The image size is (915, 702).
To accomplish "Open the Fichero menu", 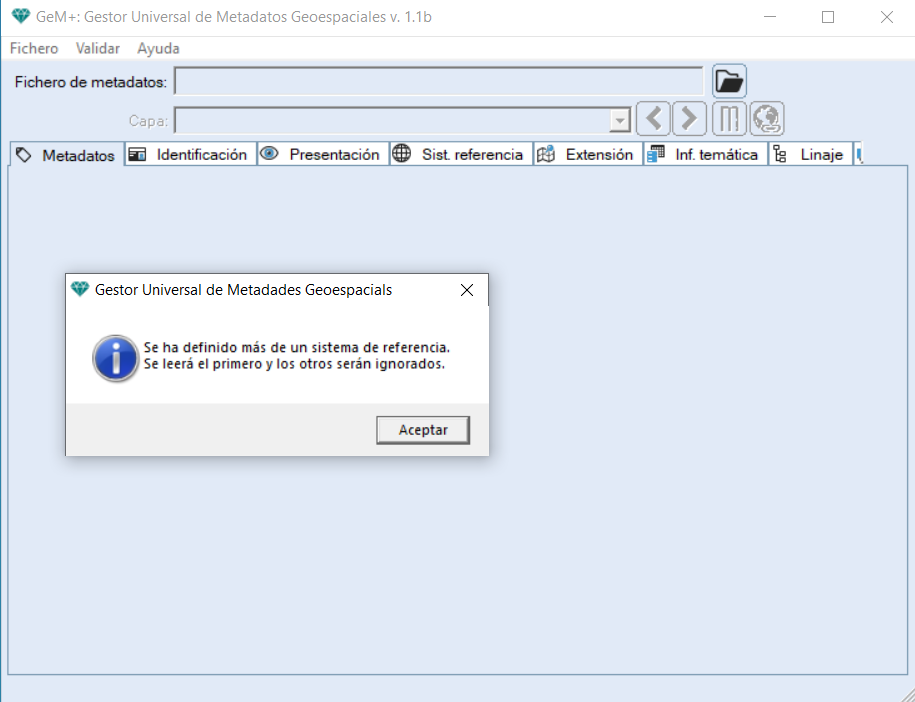I will click(34, 48).
